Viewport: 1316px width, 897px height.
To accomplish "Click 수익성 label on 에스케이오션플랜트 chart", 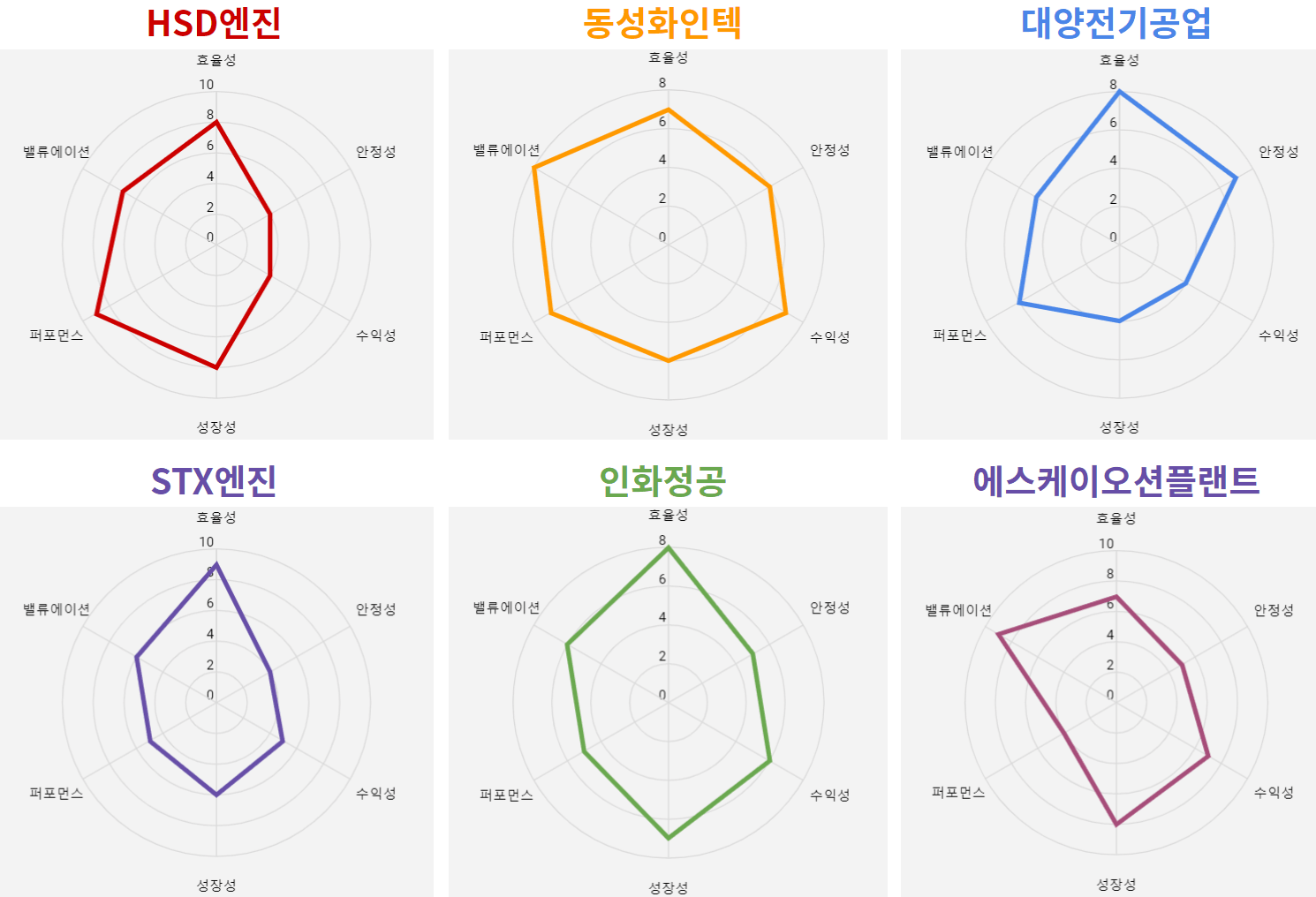I will (1274, 793).
